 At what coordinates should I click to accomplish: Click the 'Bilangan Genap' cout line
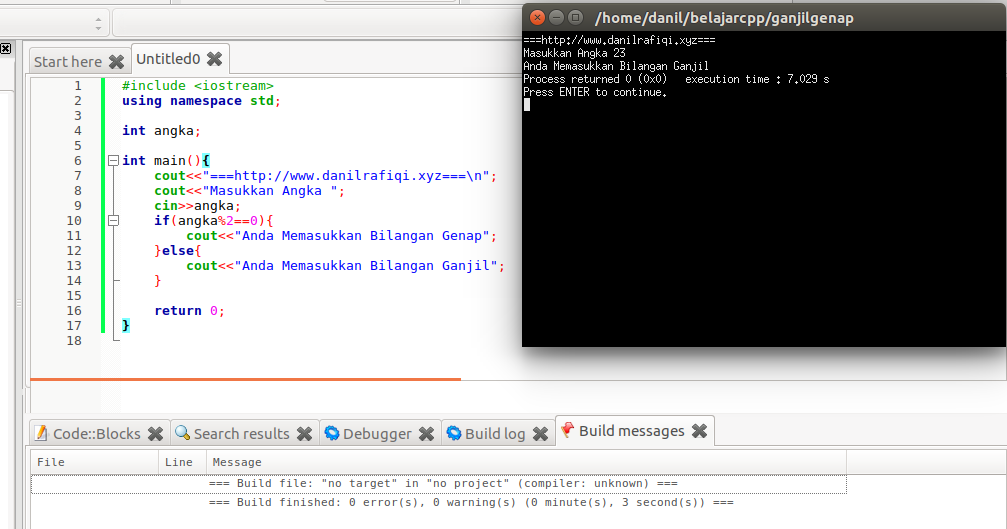click(342, 236)
